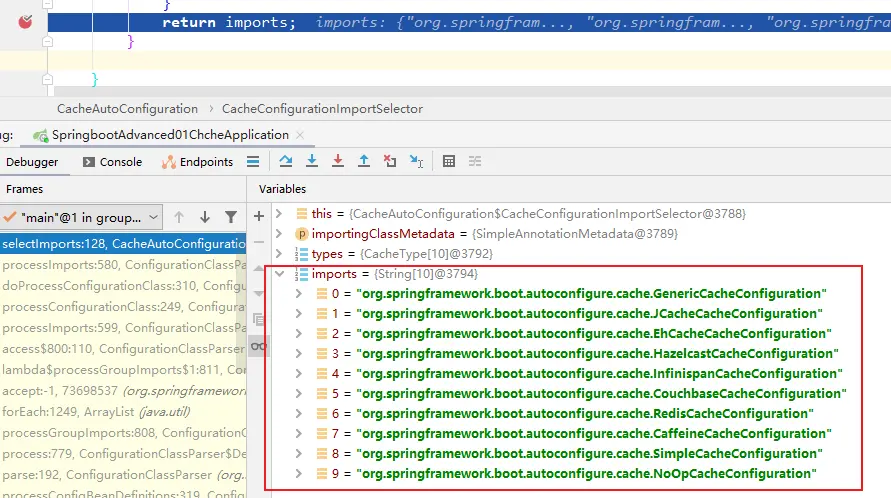Select the selectImports:128 stack frame
Viewport: 891px width, 498px height.
[123, 244]
